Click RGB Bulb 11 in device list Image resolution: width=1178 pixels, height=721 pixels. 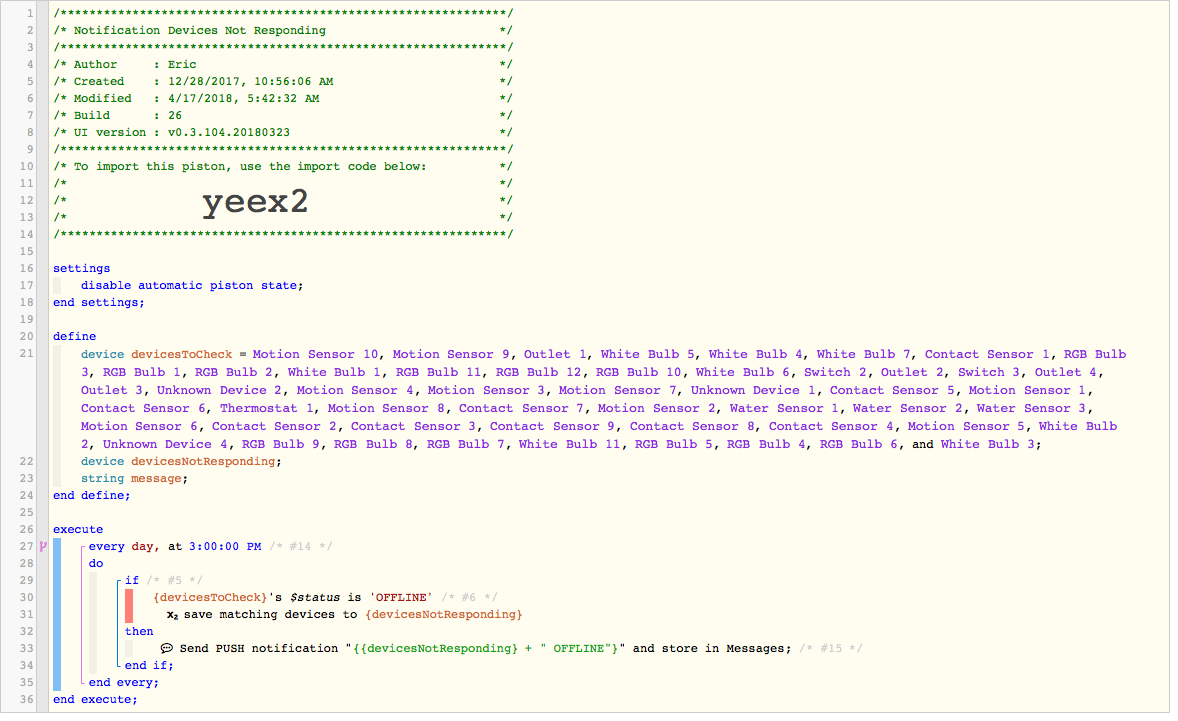click(438, 373)
